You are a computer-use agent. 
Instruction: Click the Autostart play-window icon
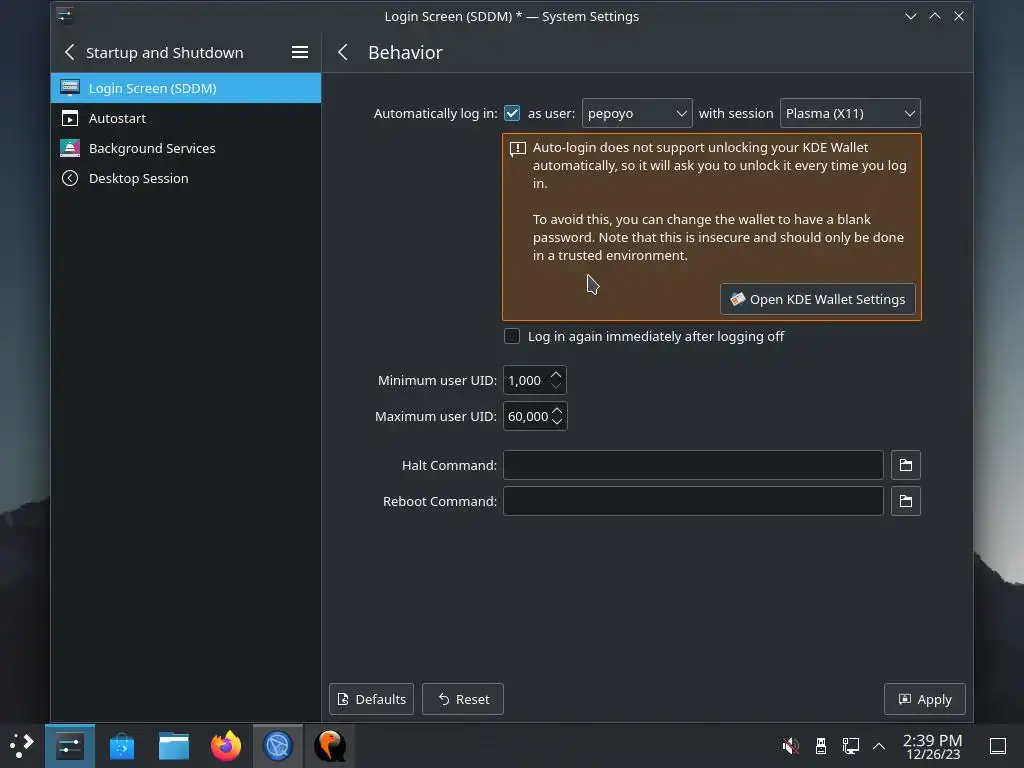[x=70, y=118]
